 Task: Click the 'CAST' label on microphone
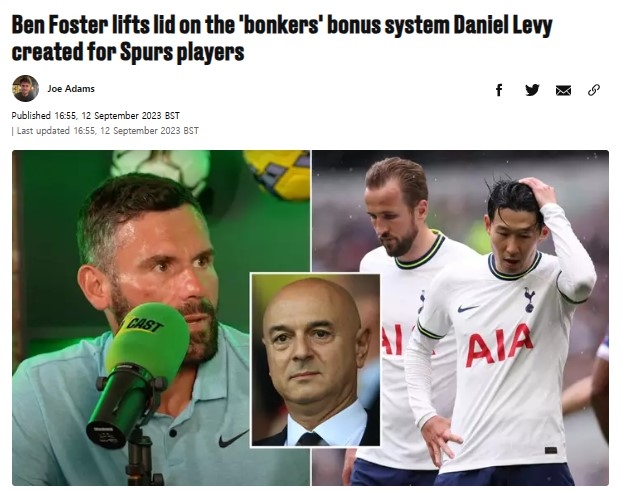point(144,325)
